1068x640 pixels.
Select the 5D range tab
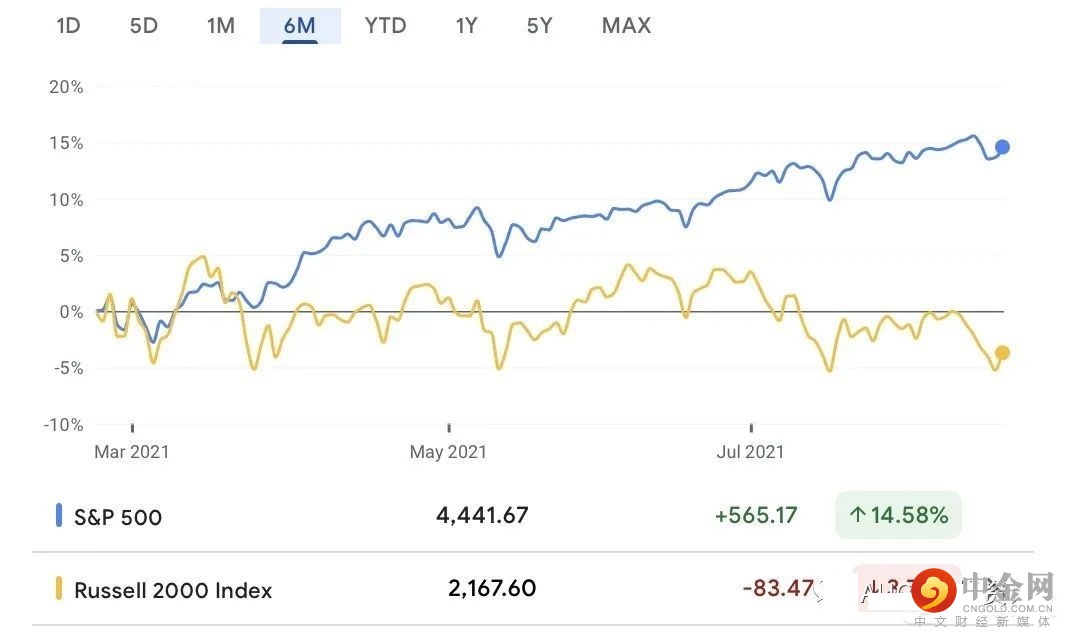tap(144, 26)
